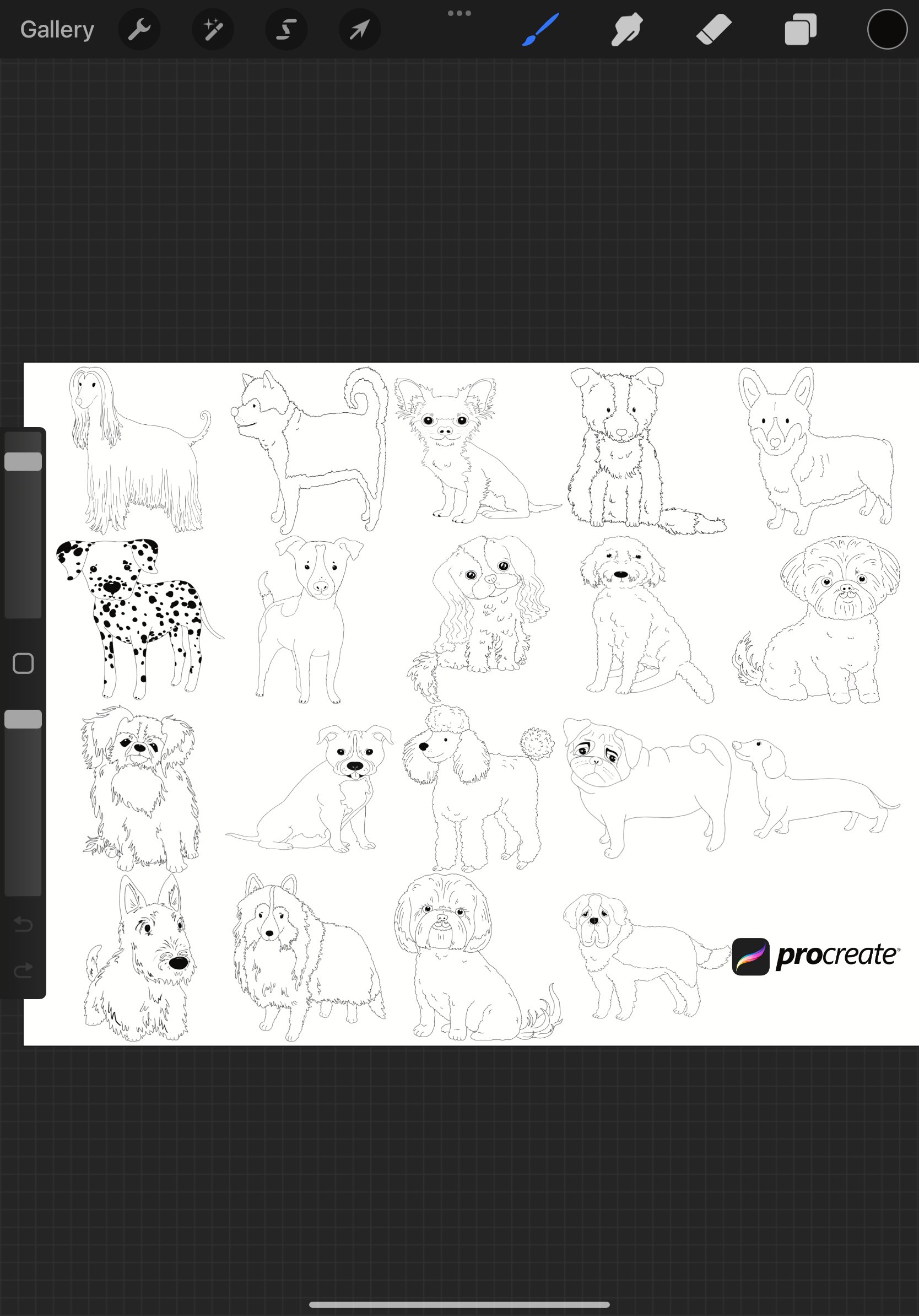
Task: Undo the last stroke
Action: point(24,924)
